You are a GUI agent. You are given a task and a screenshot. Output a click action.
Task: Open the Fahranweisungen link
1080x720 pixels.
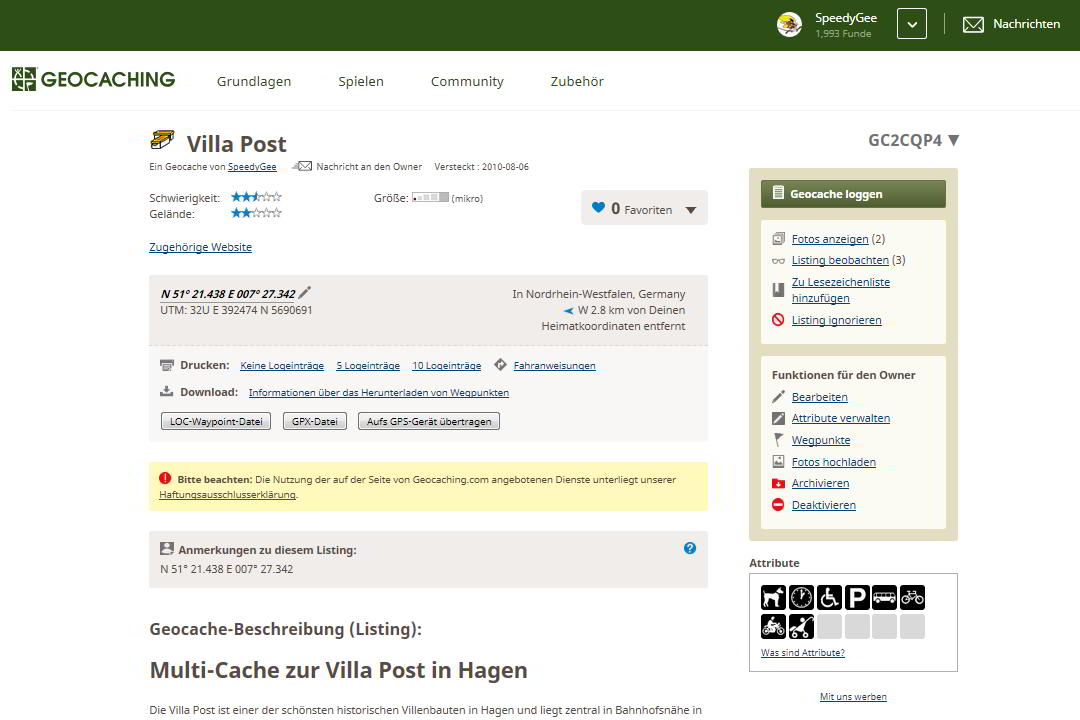pos(554,366)
